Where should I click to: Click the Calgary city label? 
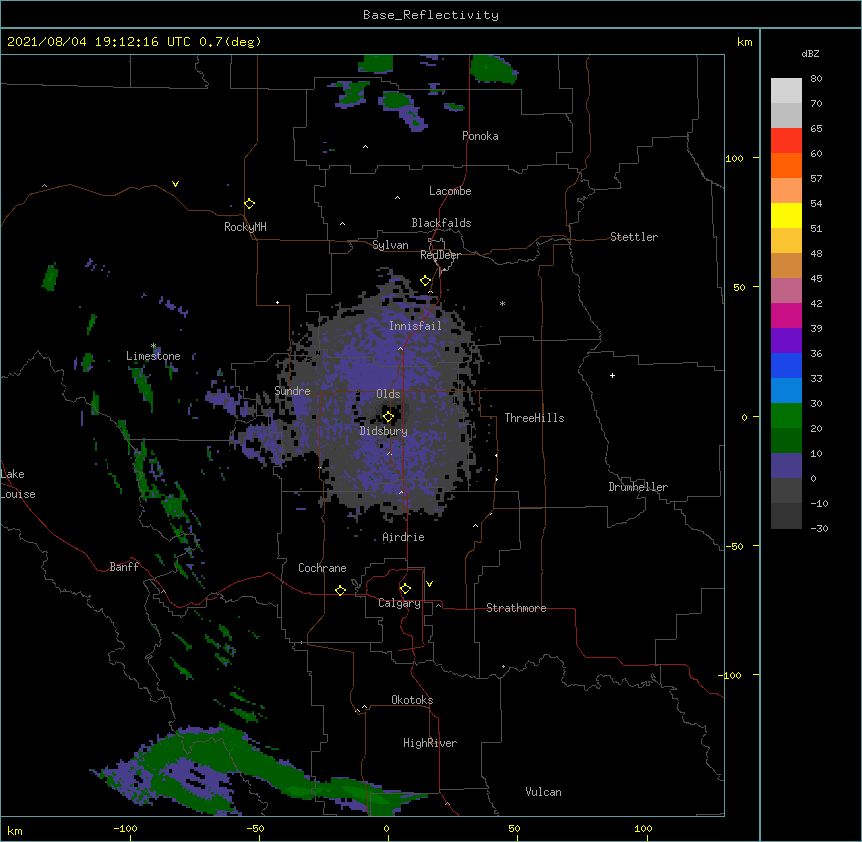[x=399, y=603]
